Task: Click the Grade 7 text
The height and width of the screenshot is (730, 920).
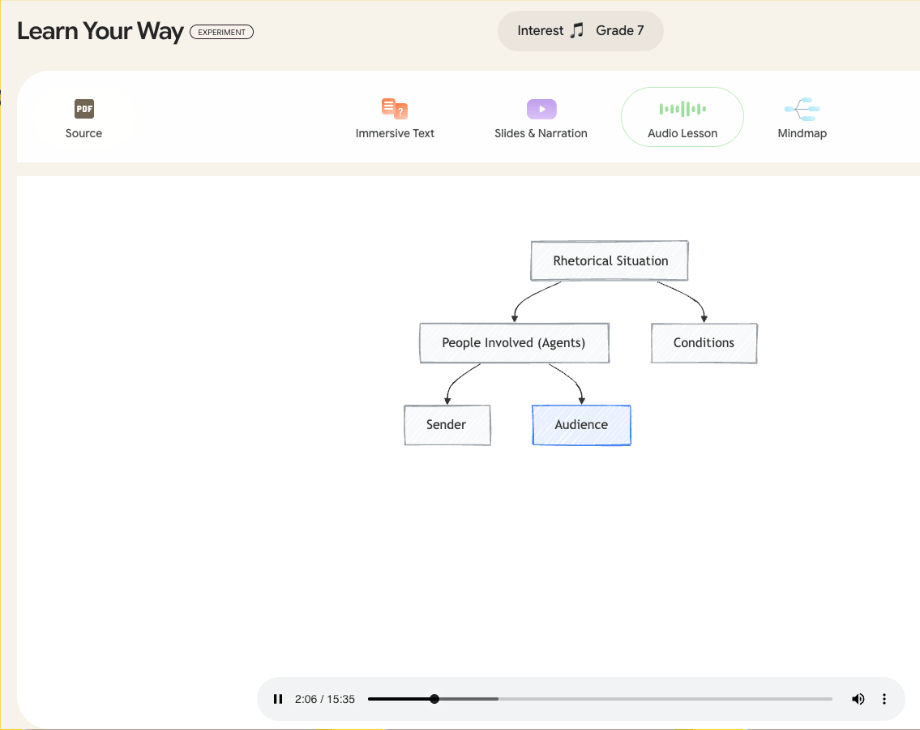Action: point(620,31)
